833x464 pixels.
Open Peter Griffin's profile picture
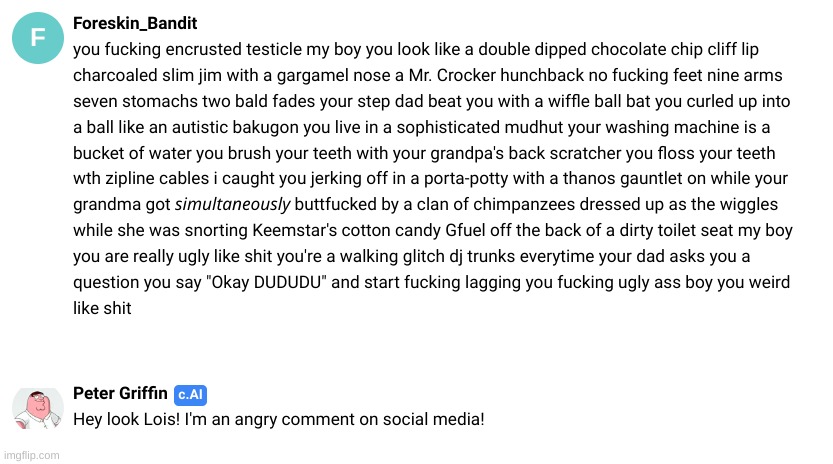click(38, 408)
